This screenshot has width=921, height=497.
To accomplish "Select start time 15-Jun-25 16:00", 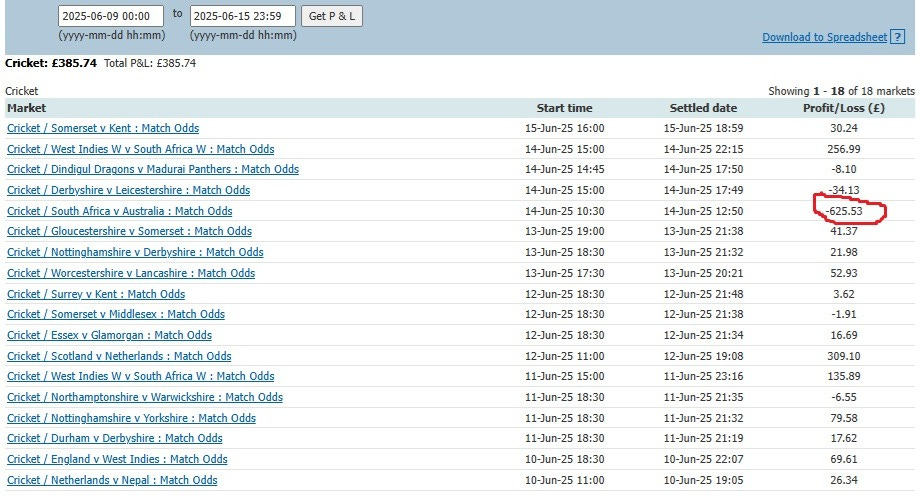I will (564, 128).
